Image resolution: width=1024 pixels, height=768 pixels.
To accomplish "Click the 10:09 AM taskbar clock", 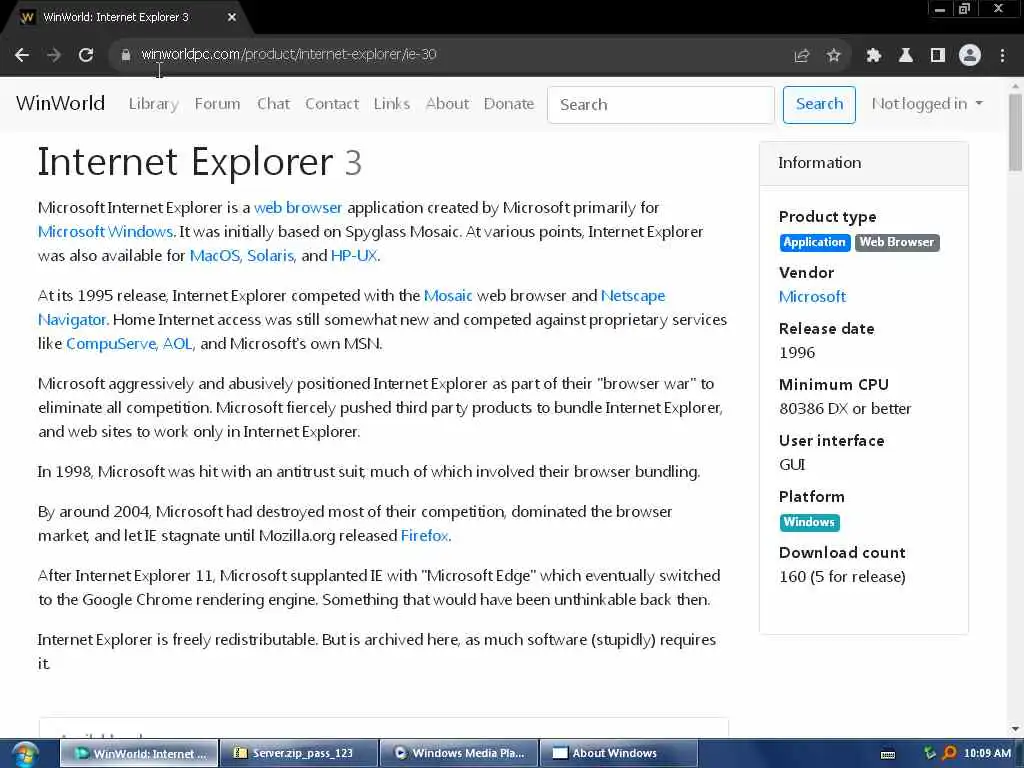I will (987, 754).
